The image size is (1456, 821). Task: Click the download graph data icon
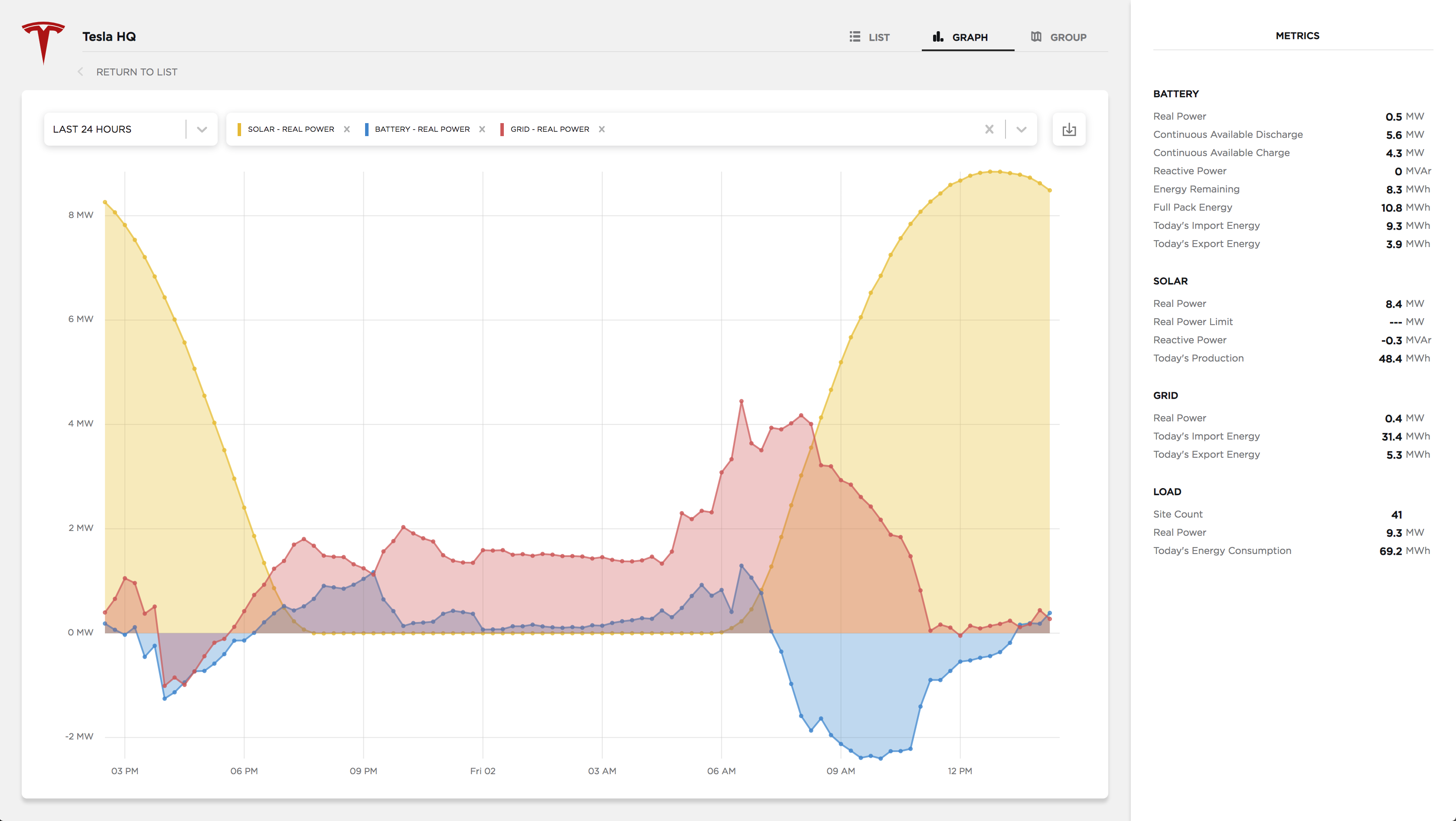(x=1069, y=129)
